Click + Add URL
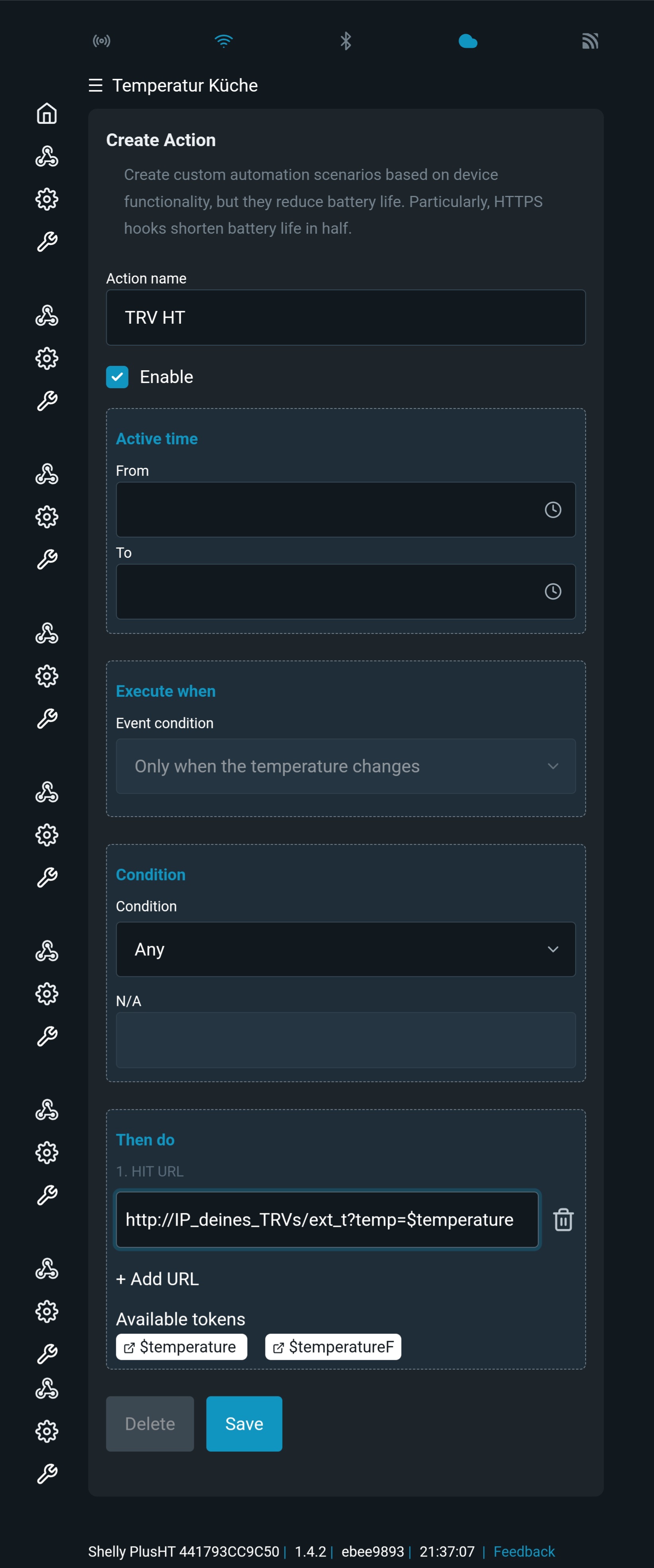 click(158, 1279)
